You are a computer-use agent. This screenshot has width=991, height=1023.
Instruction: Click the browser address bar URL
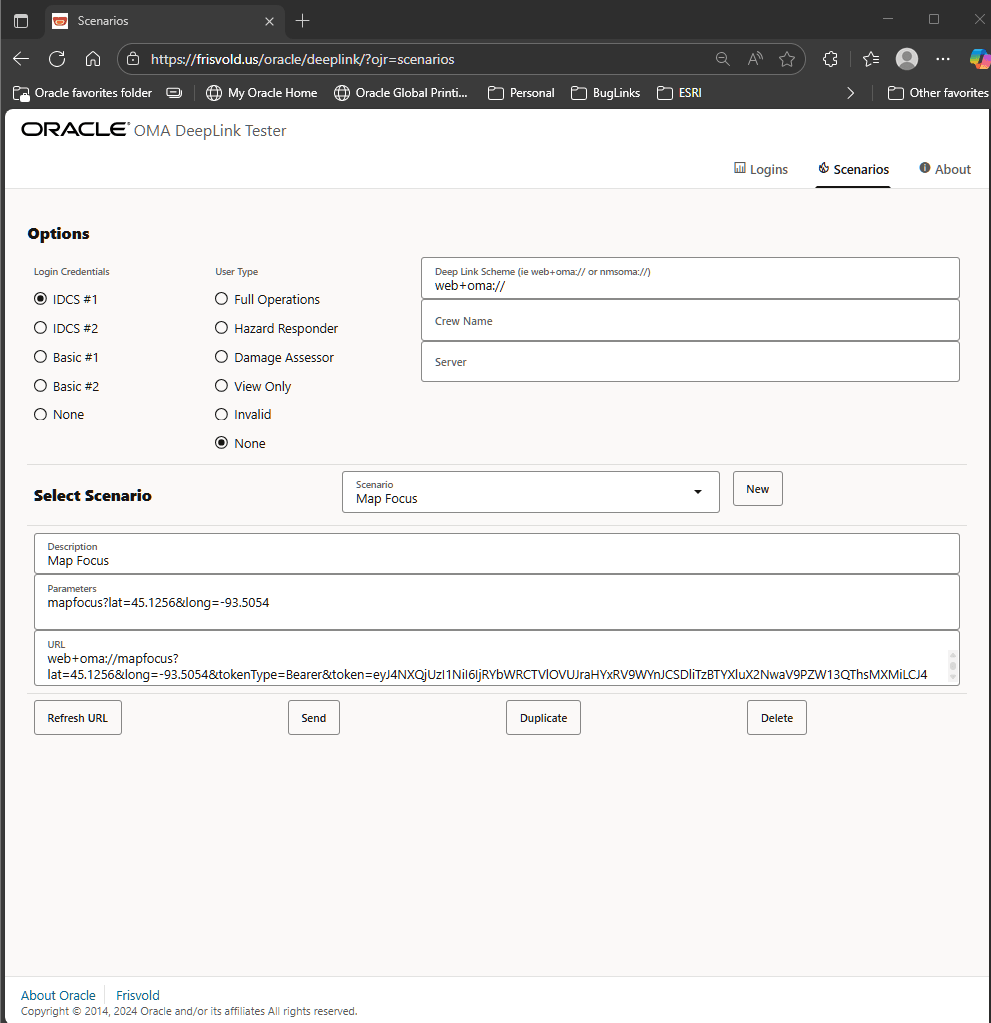pos(303,59)
